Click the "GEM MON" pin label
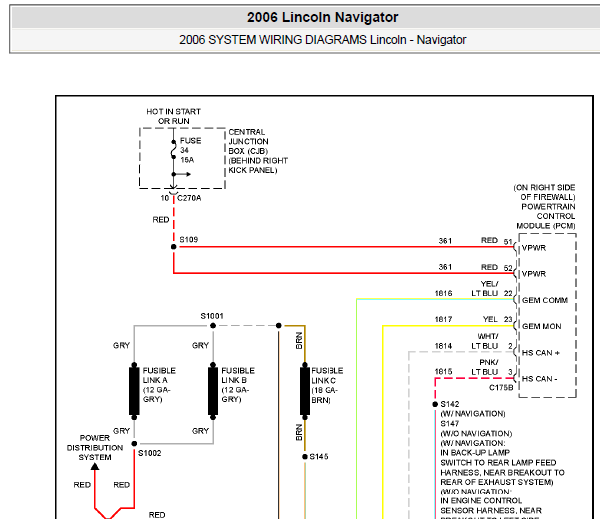 (541, 326)
